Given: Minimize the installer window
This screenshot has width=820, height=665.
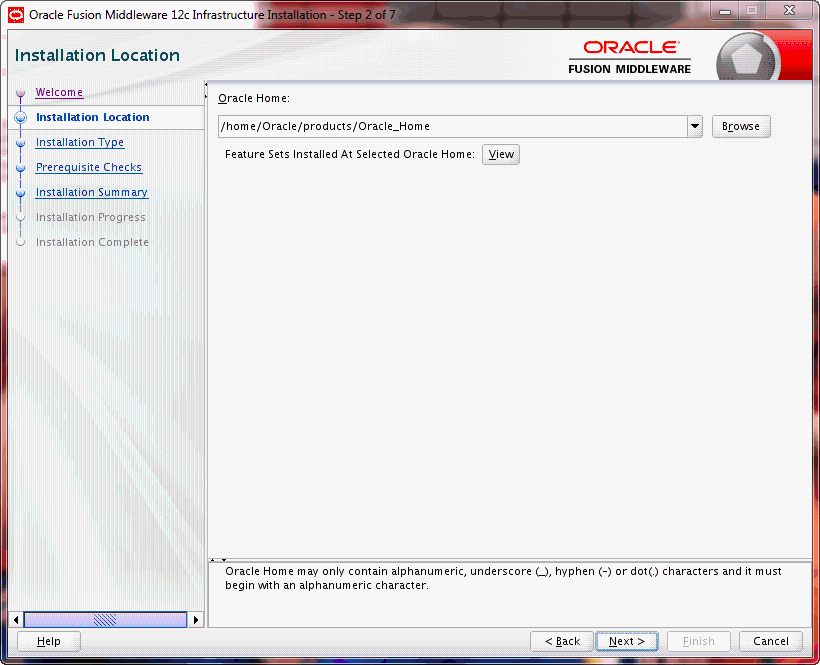Looking at the screenshot, I should point(725,11).
